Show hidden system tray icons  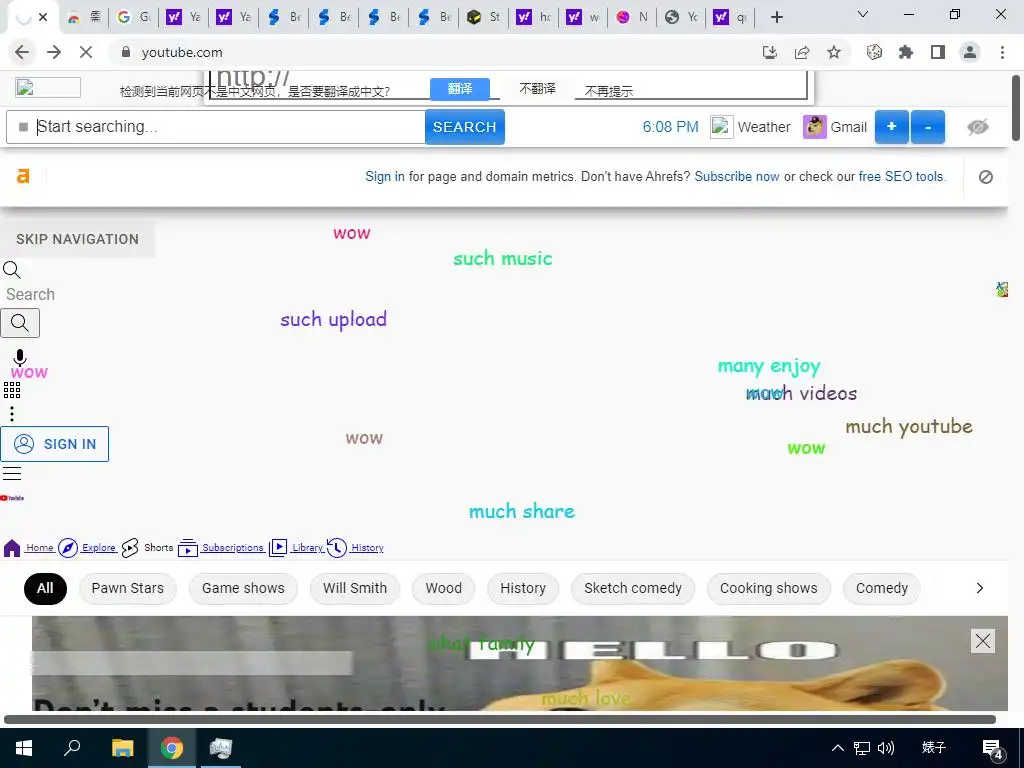[837, 748]
